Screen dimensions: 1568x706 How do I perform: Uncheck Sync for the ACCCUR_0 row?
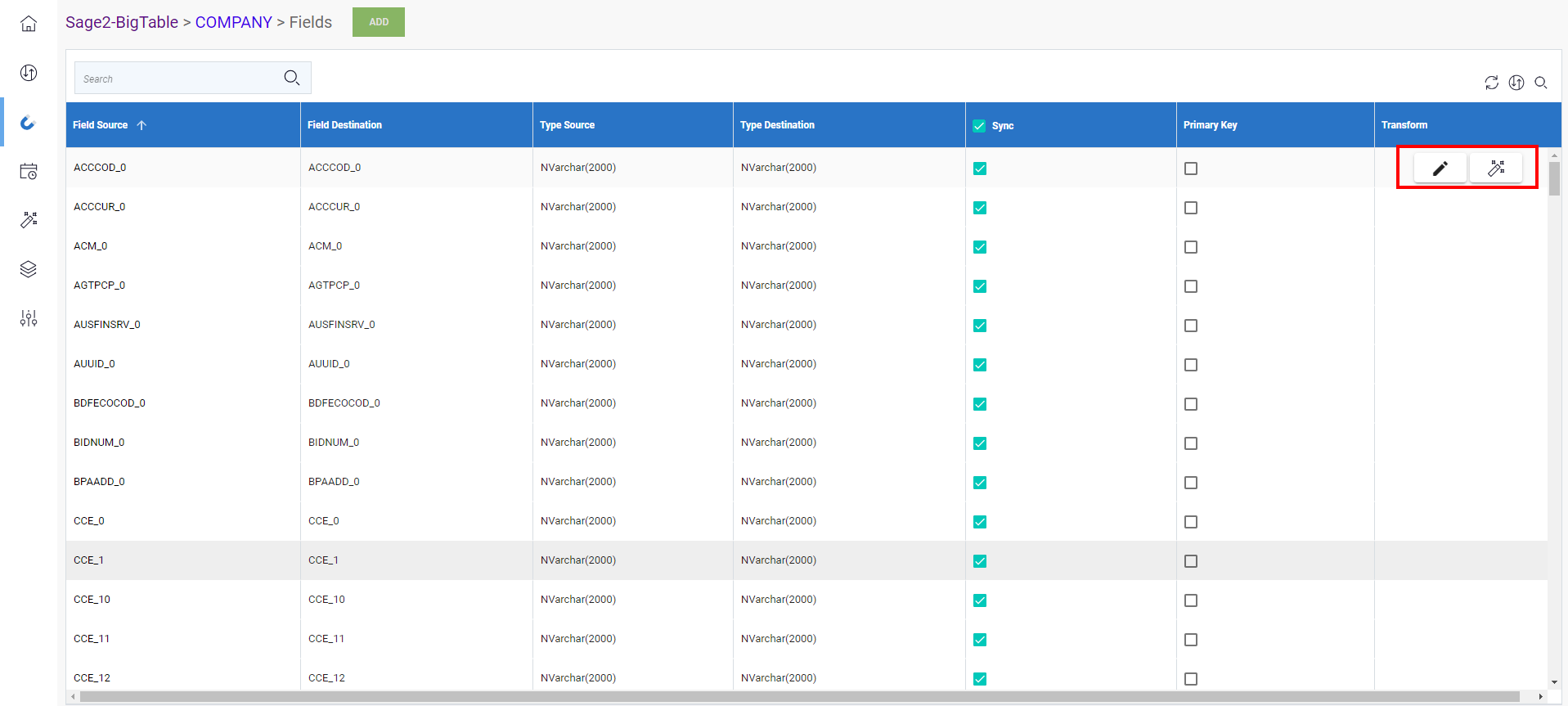click(x=980, y=208)
